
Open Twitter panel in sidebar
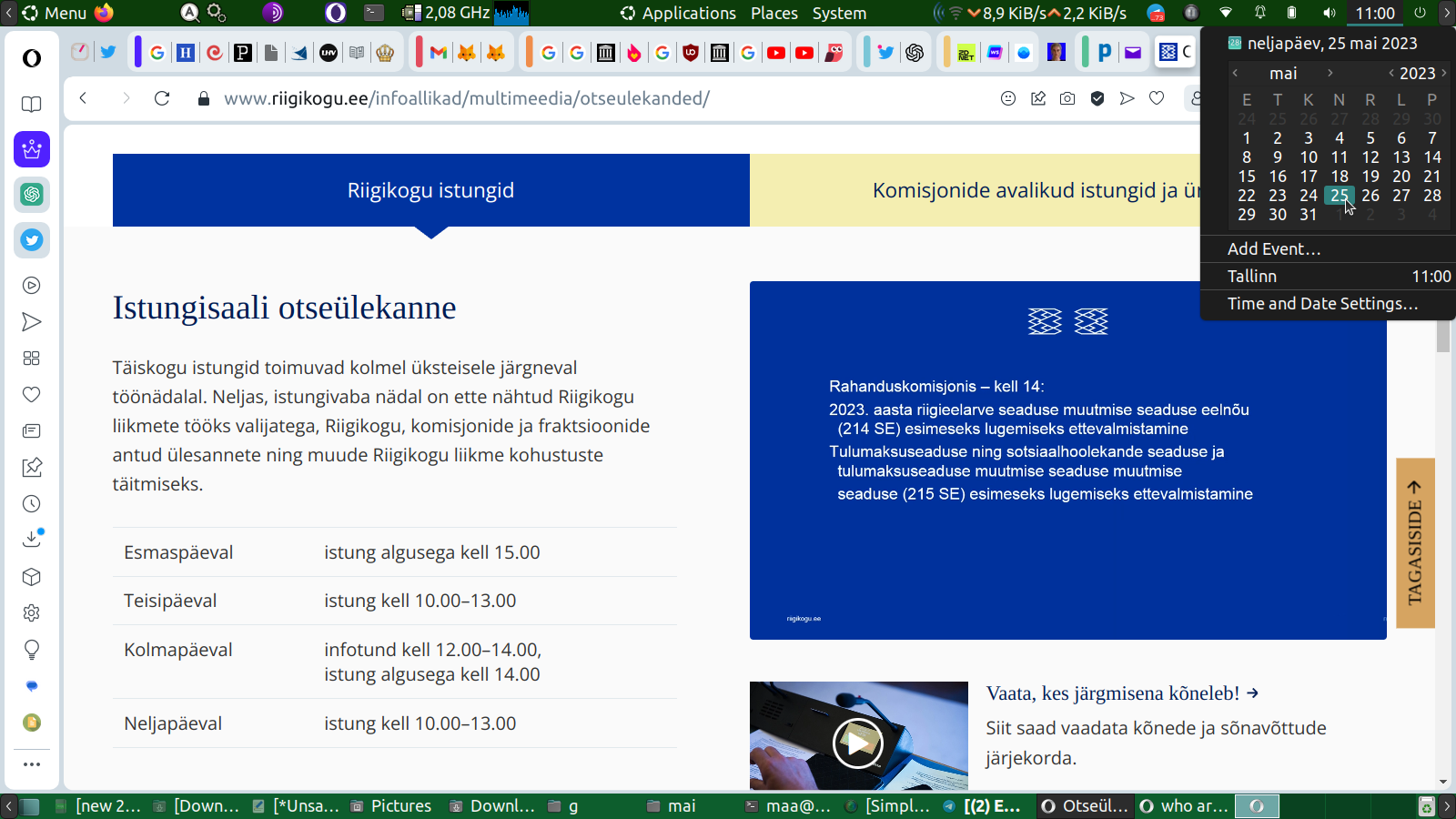[x=32, y=240]
